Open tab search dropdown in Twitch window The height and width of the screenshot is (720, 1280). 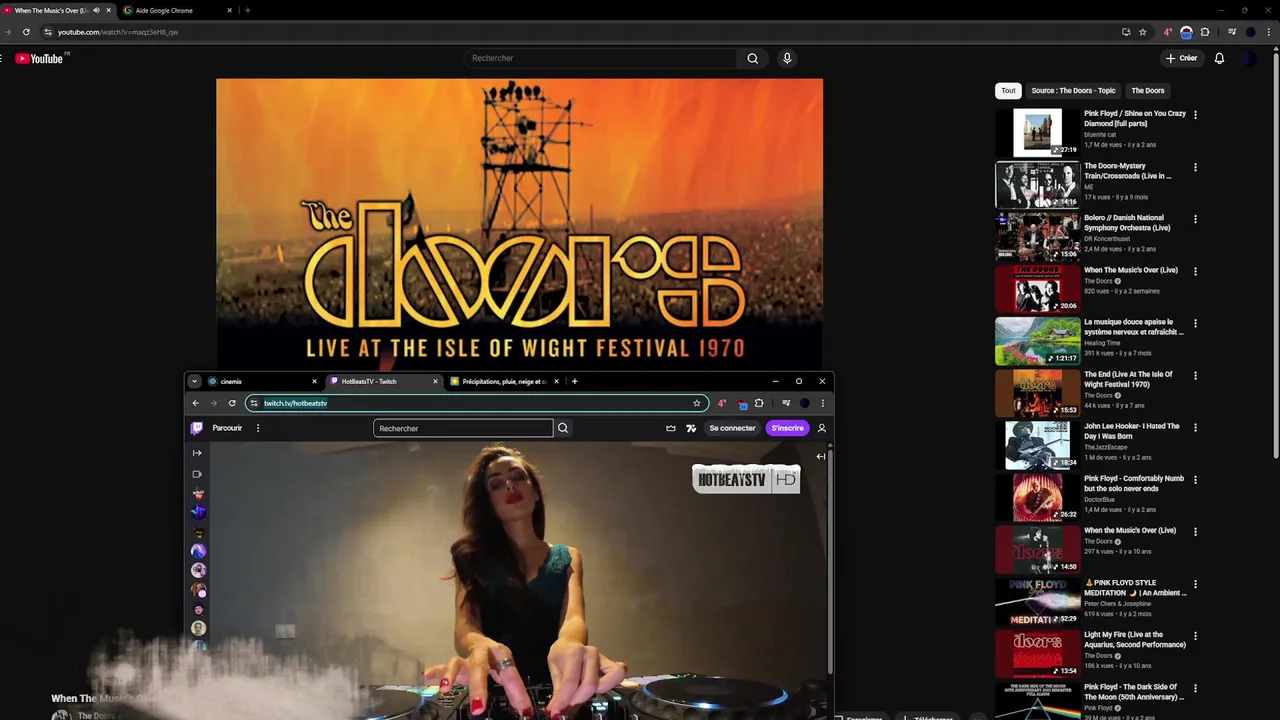coord(194,381)
